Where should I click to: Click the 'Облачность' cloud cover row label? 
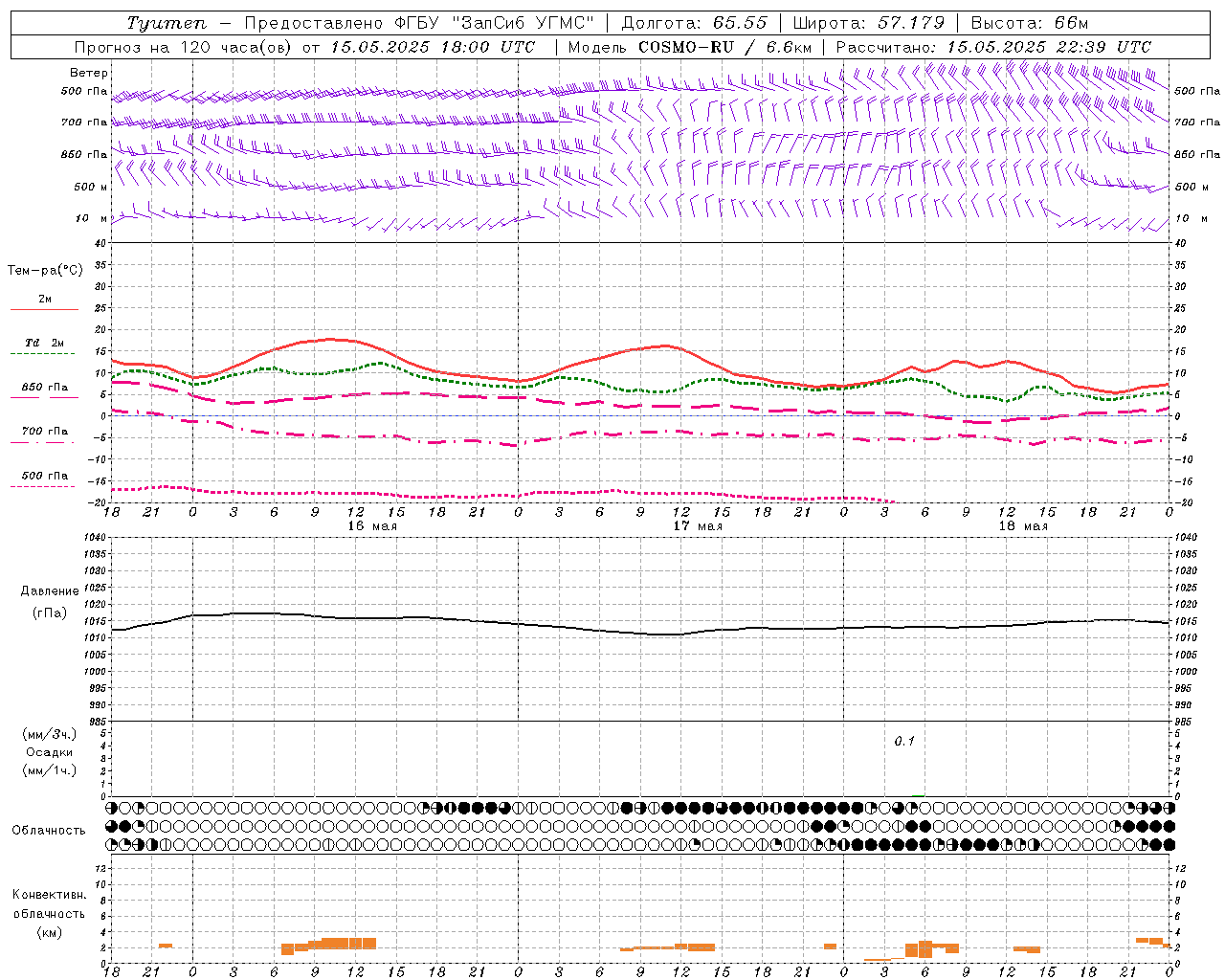(49, 830)
